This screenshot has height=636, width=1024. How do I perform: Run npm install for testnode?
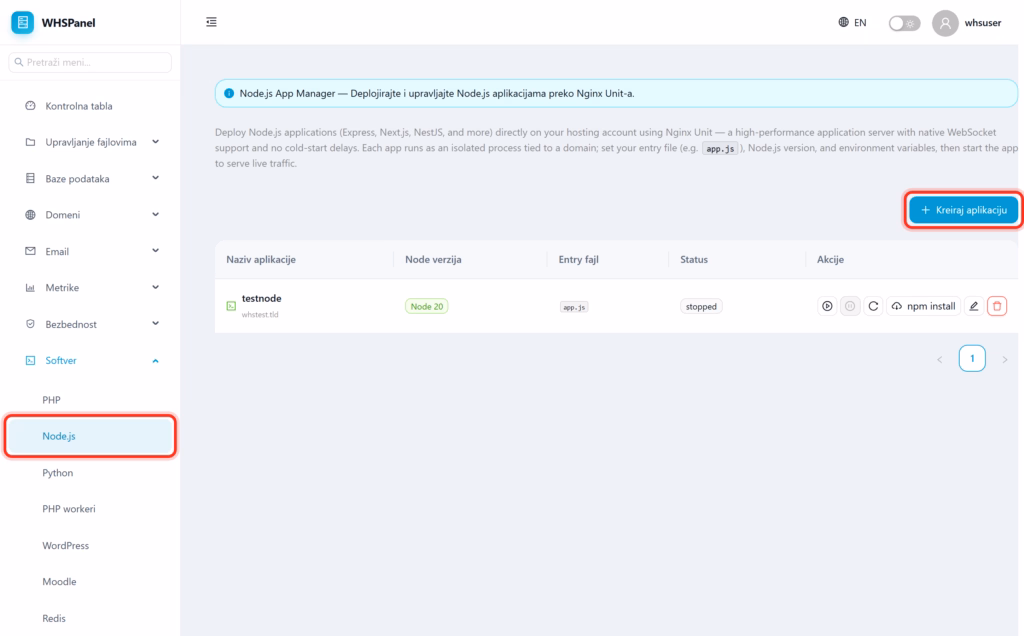click(x=923, y=306)
